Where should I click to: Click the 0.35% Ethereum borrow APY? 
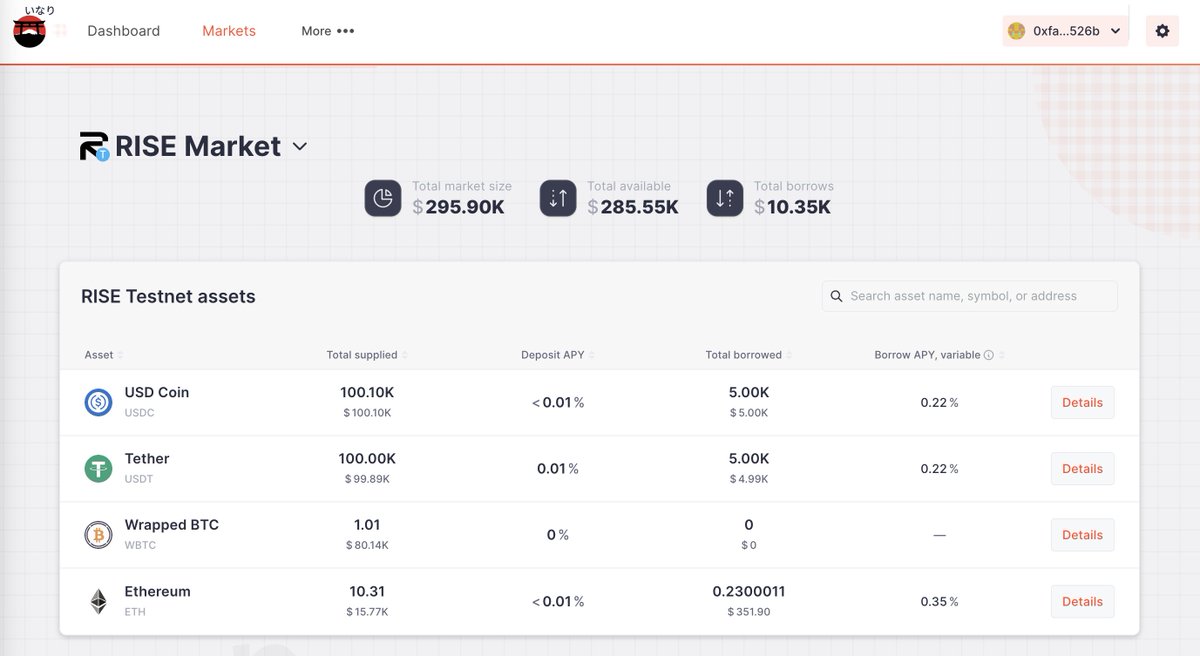939,602
